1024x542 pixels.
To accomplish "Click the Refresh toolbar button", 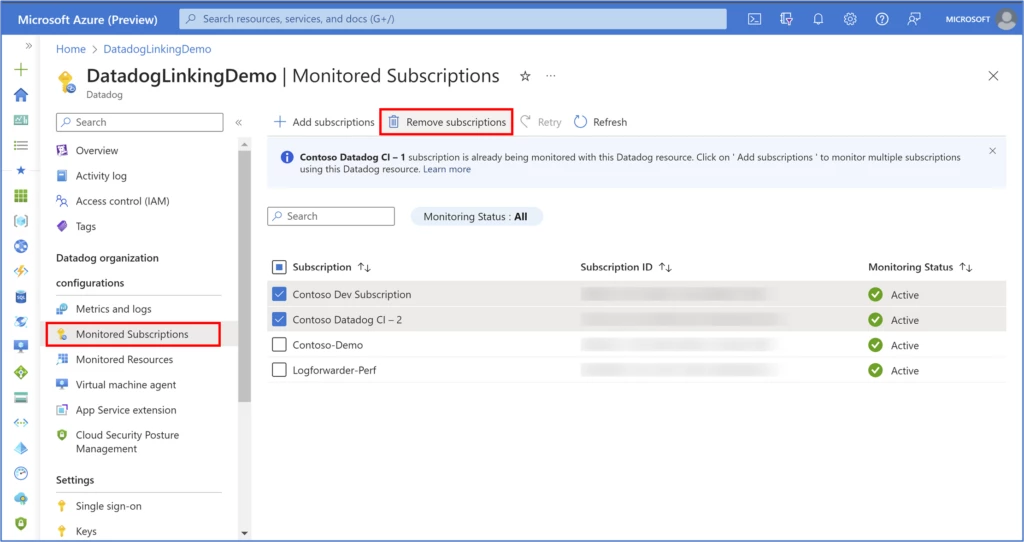I will pyautogui.click(x=600, y=122).
